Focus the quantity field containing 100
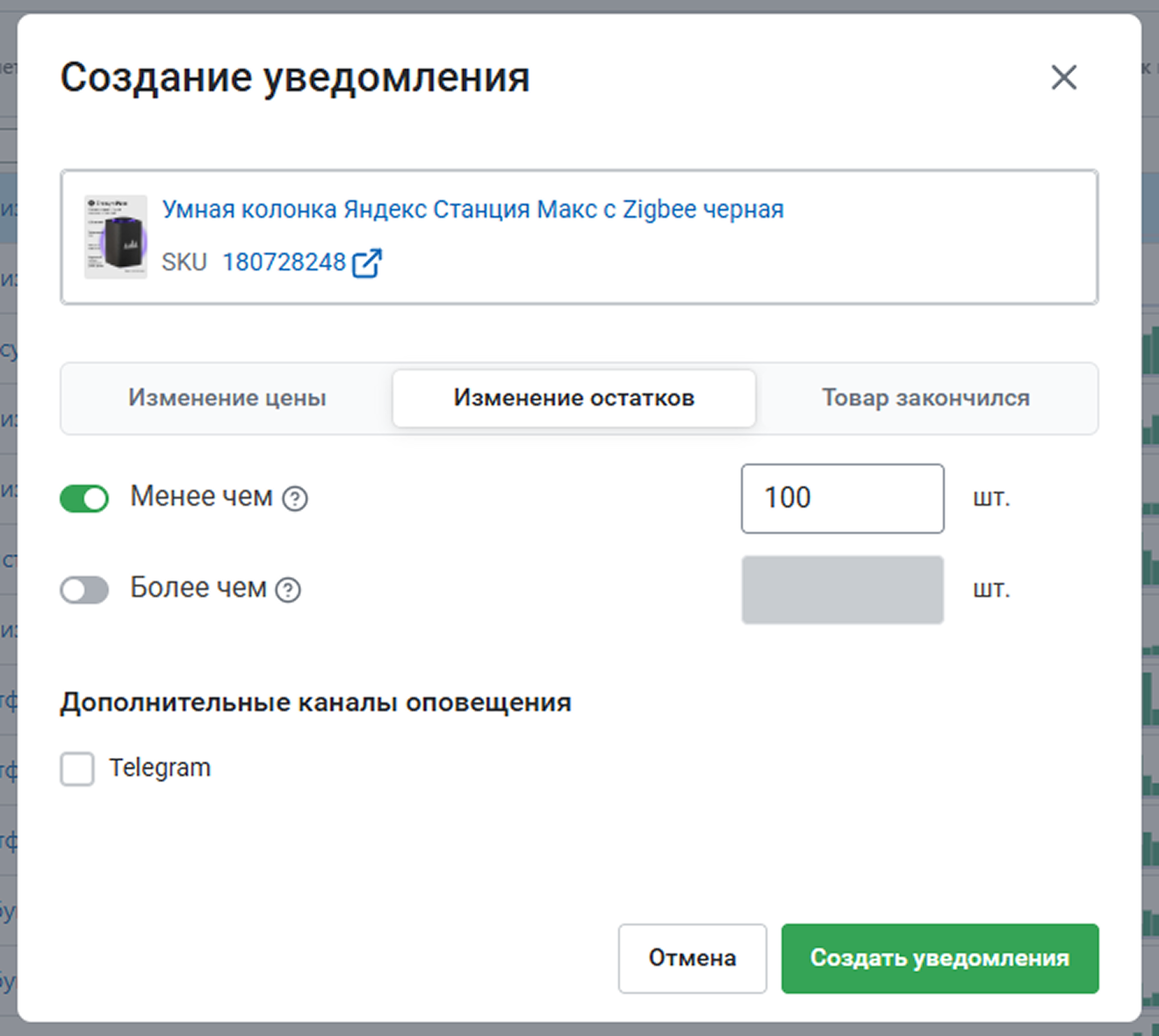1159x1036 pixels. point(842,499)
